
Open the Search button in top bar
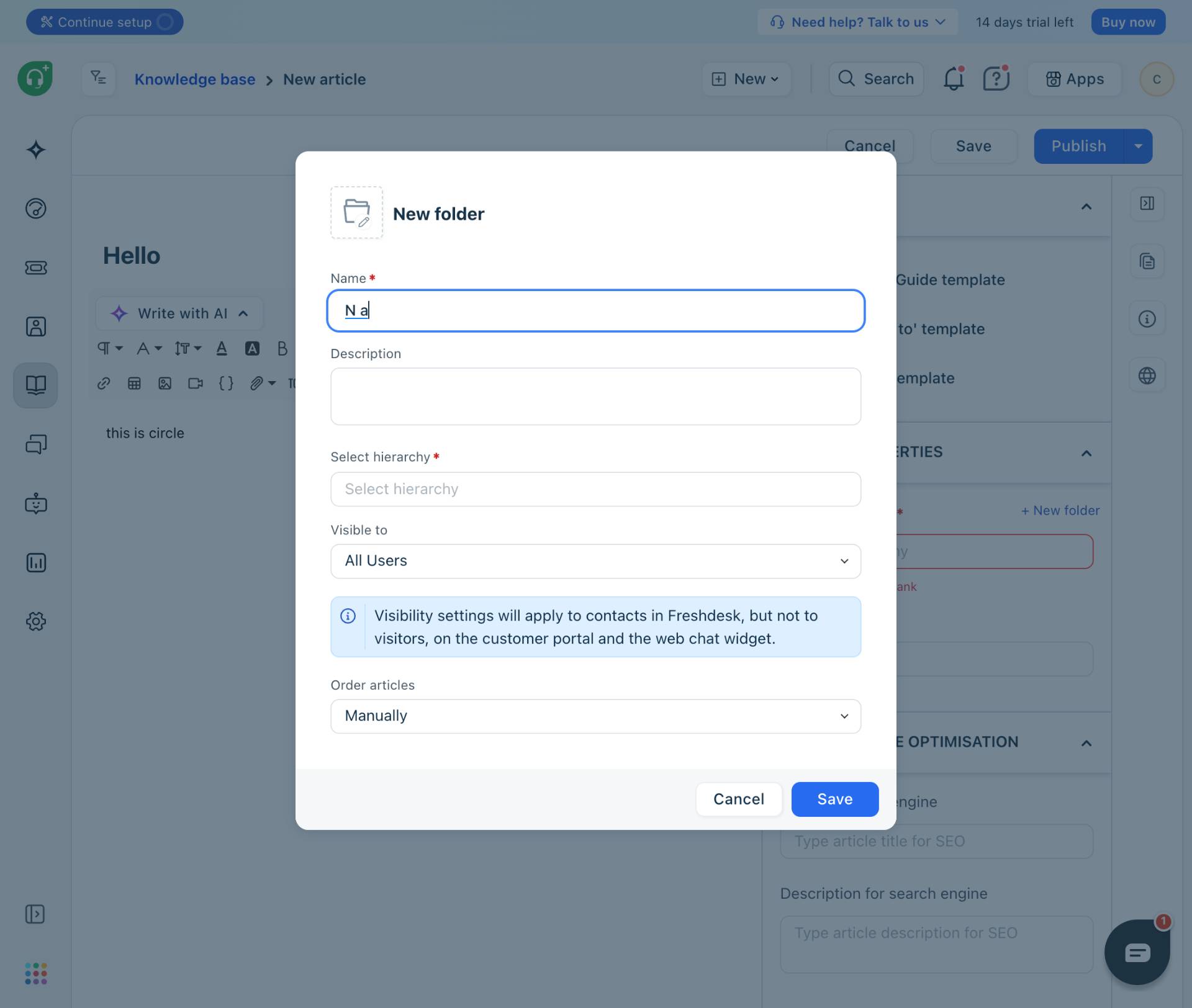876,79
